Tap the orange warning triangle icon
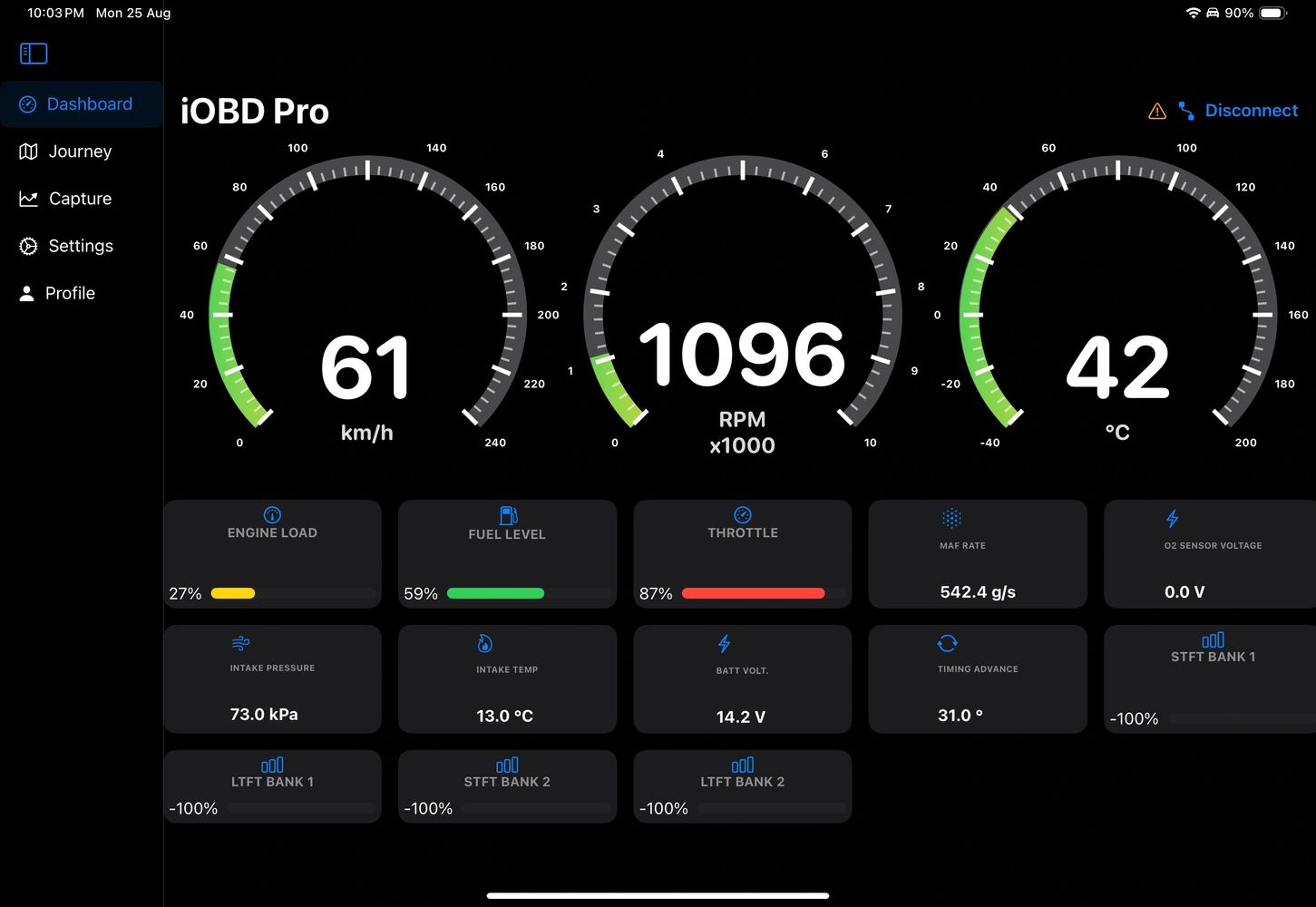 1156,111
